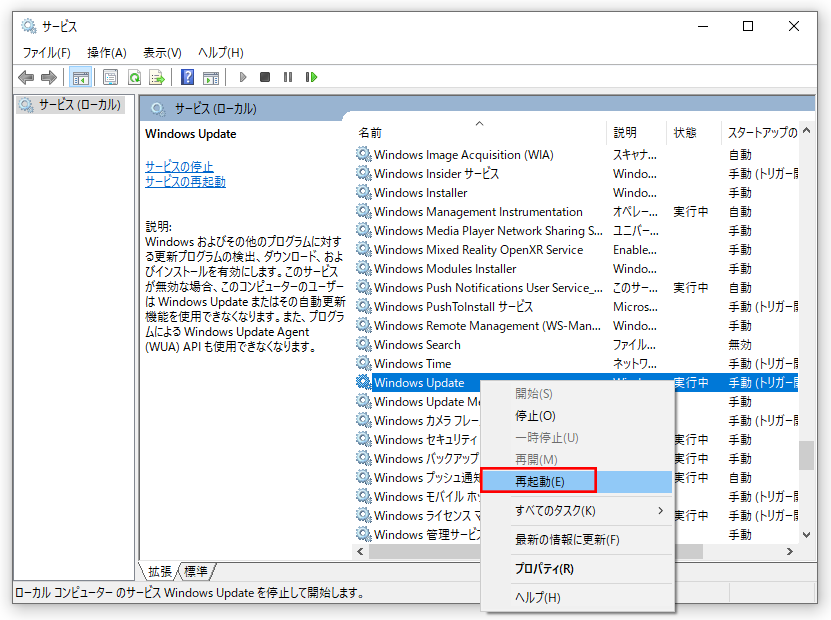Click the サービスの停止 link

click(x=179, y=166)
